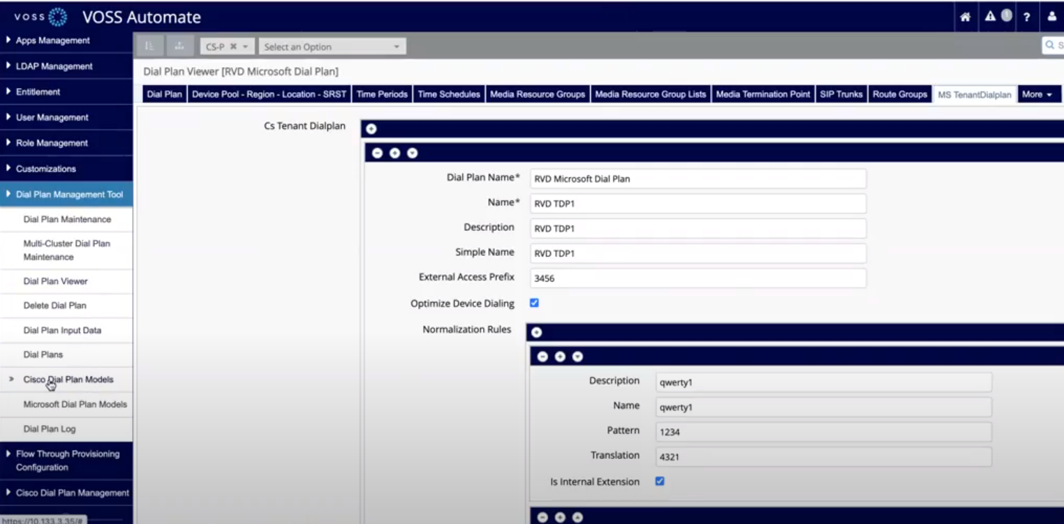The width and height of the screenshot is (1064, 524).
Task: Go to the home page icon
Action: pyautogui.click(x=965, y=17)
